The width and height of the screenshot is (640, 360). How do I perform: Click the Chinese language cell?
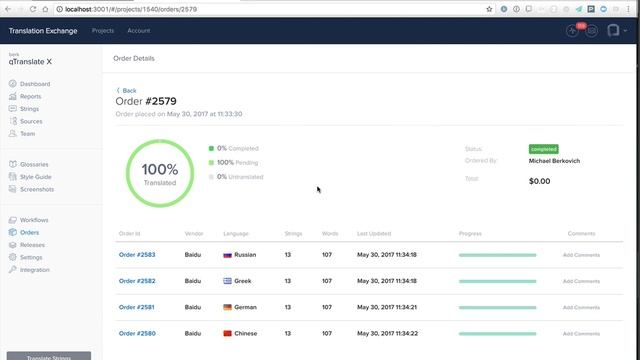(240, 333)
